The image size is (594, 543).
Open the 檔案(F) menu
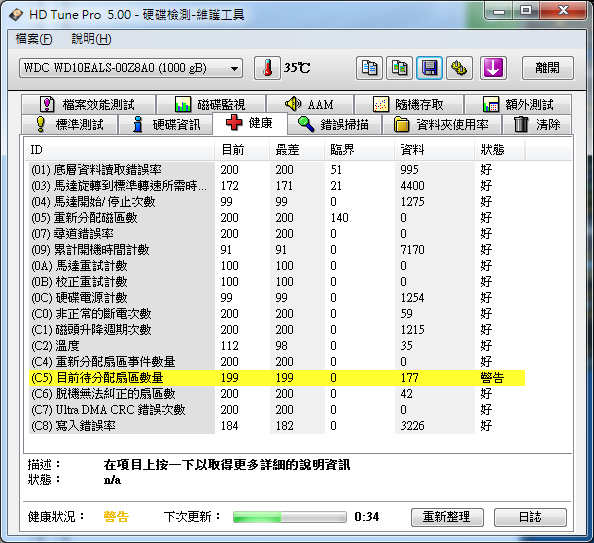click(34, 39)
